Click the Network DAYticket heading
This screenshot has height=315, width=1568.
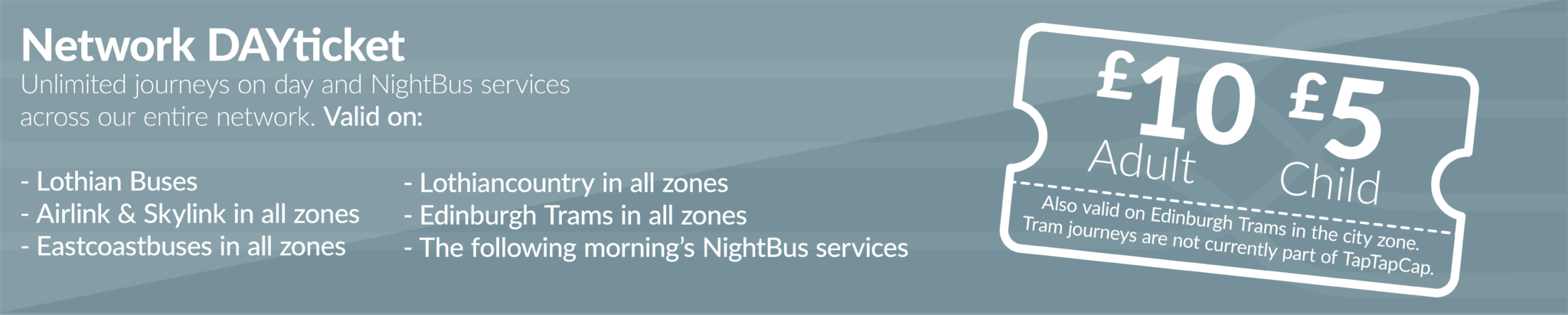[213, 46]
